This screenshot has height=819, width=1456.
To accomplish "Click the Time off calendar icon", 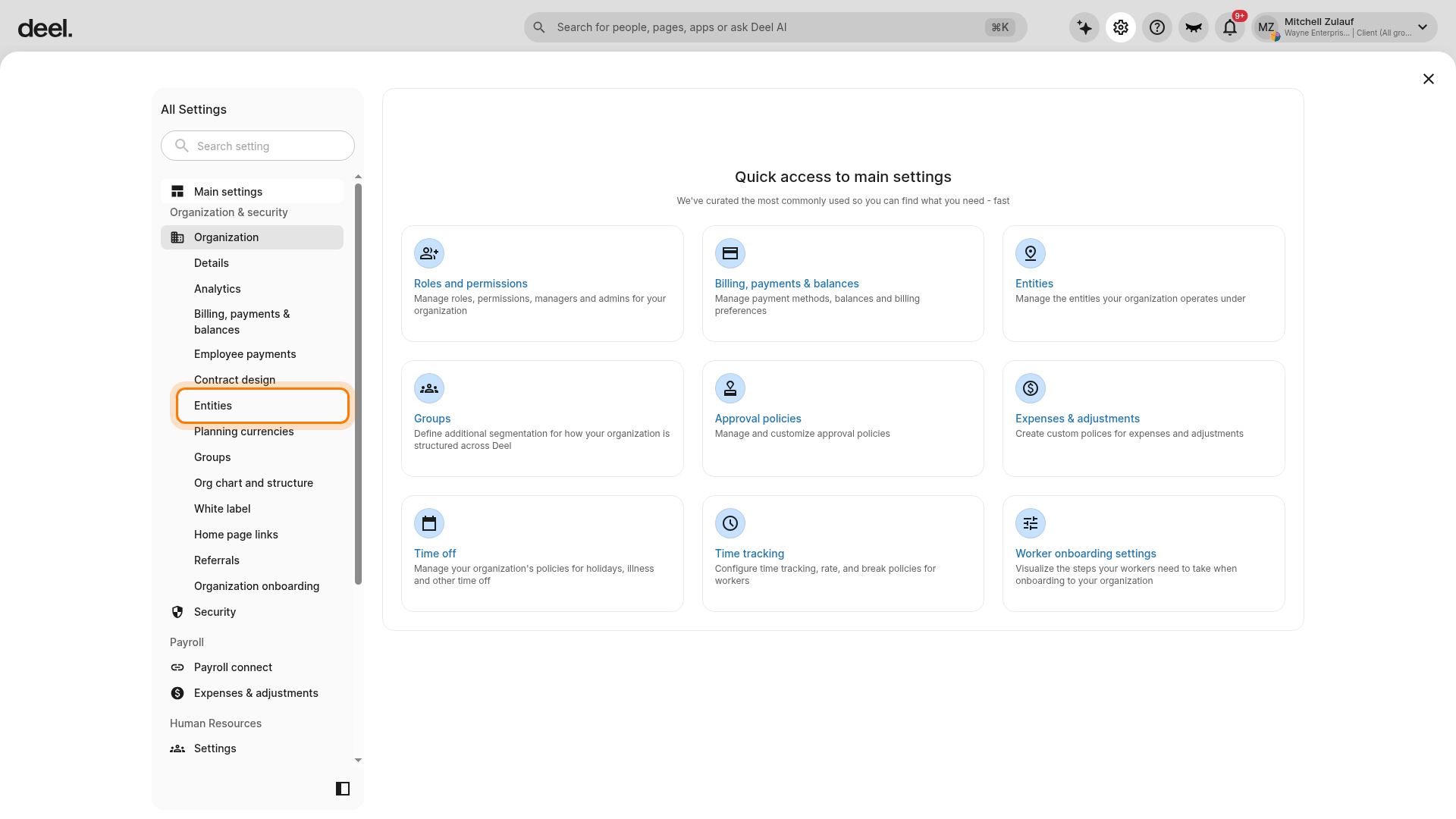I will pyautogui.click(x=429, y=523).
